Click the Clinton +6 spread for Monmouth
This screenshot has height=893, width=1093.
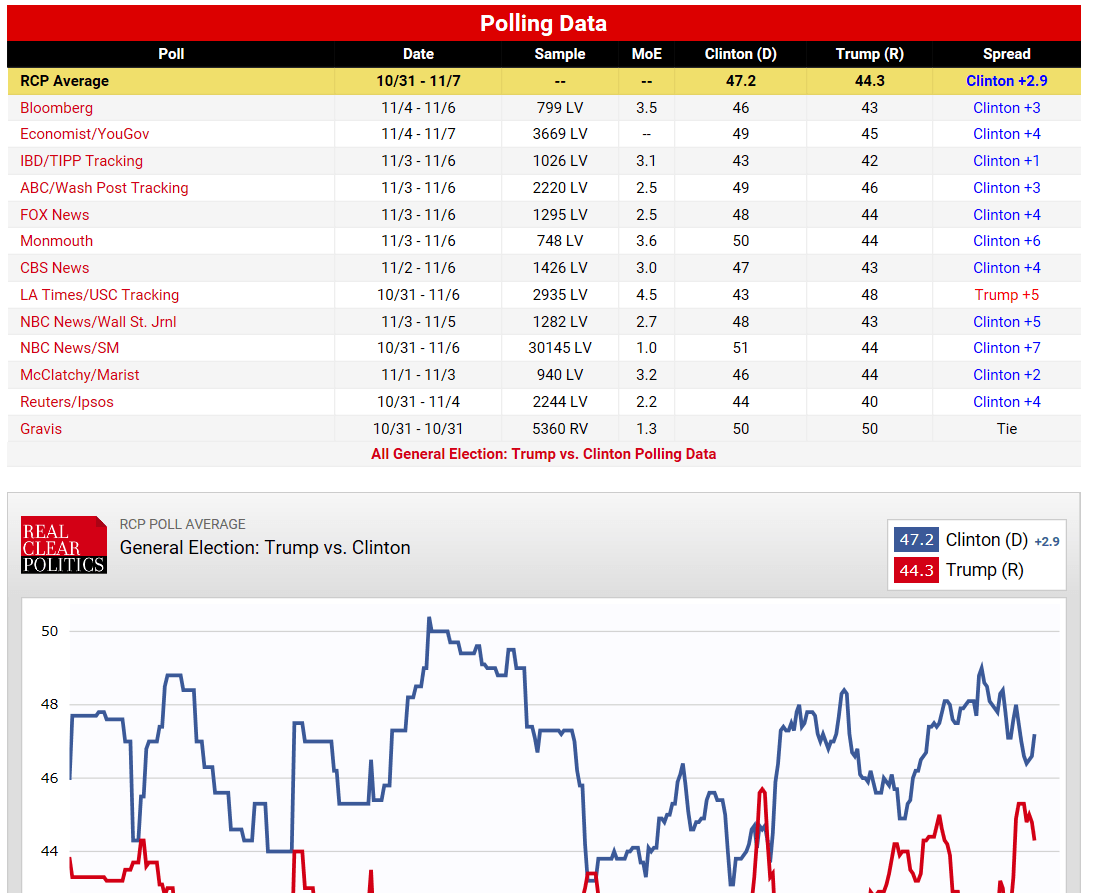coord(1007,241)
